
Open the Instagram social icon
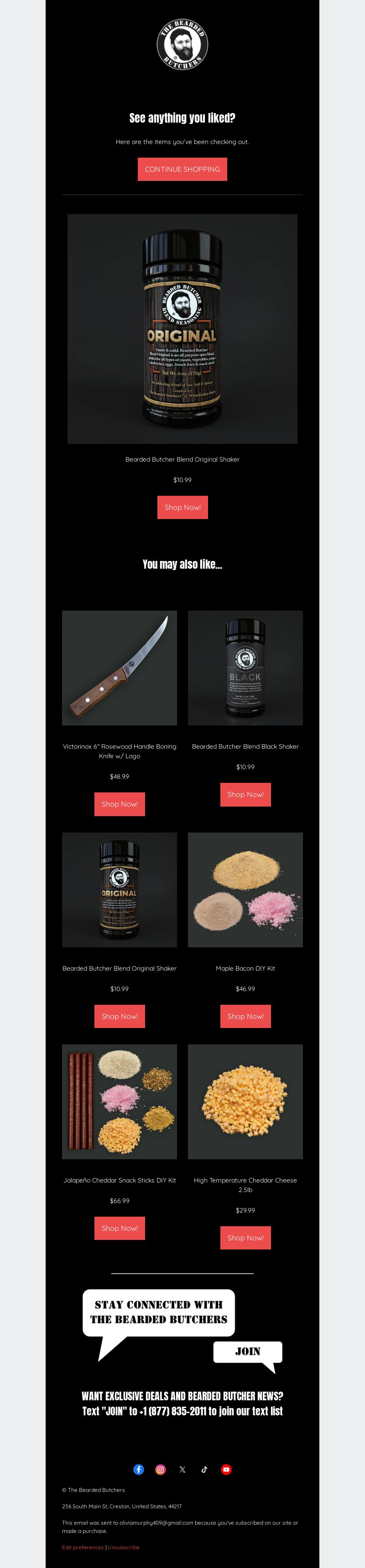(x=161, y=1469)
